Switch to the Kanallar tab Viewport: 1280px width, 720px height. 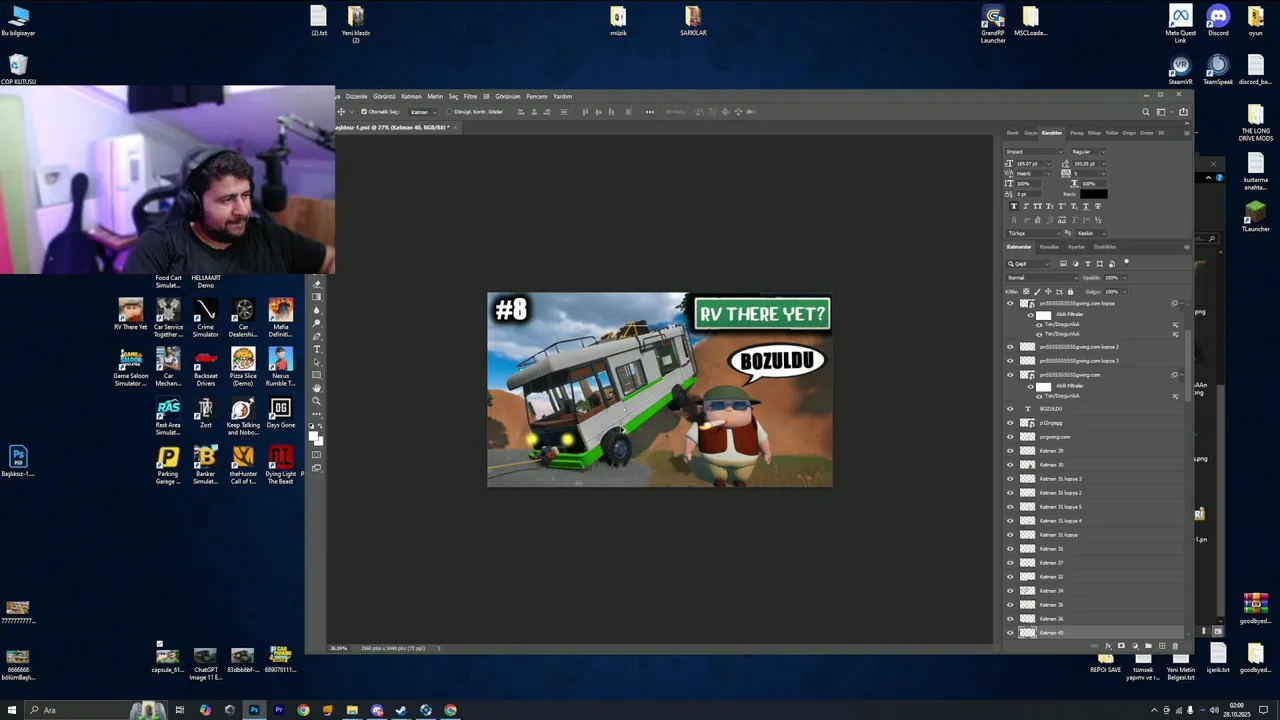(1049, 247)
